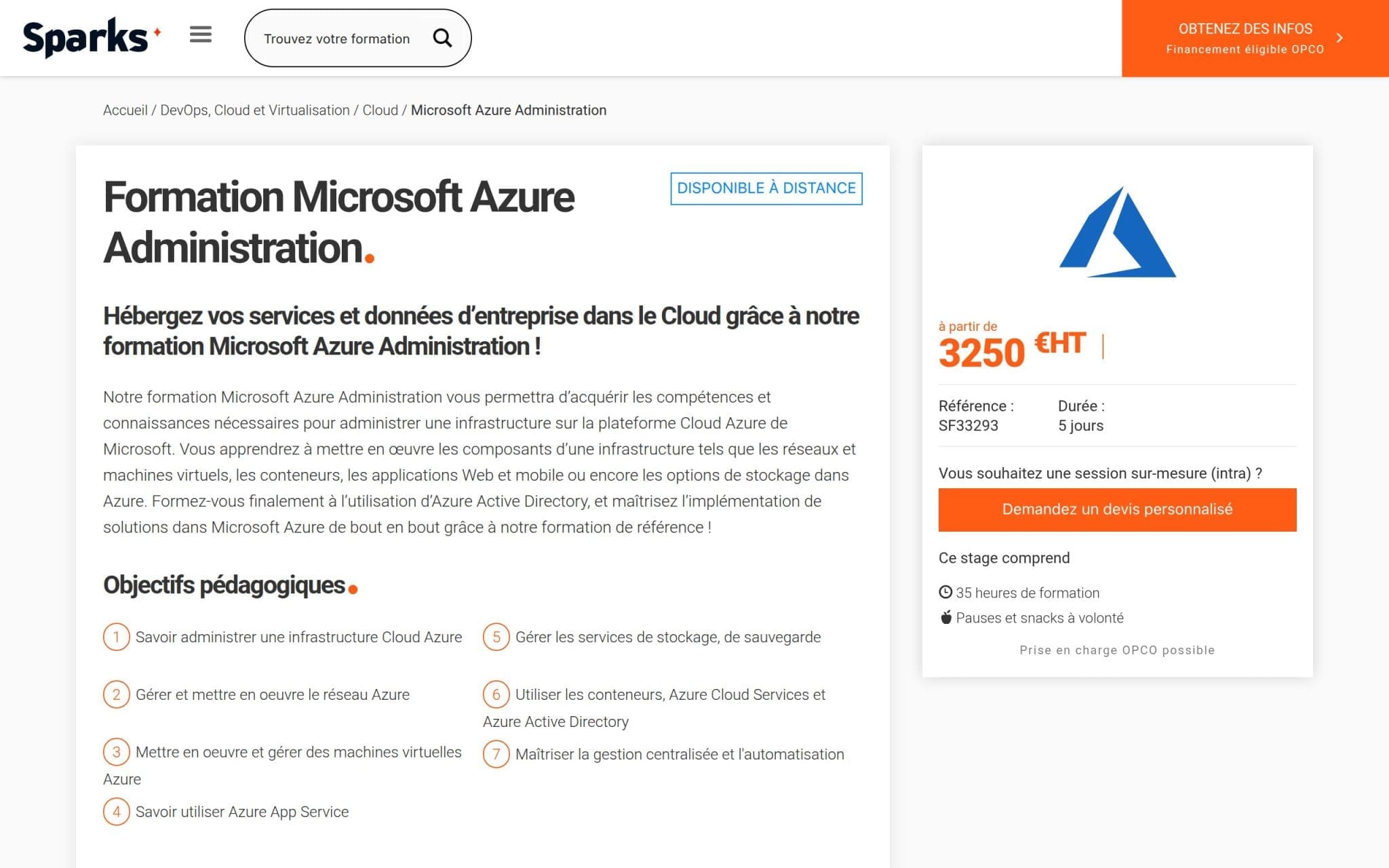
Task: Click numbered circle 4 objective
Action: [117, 812]
